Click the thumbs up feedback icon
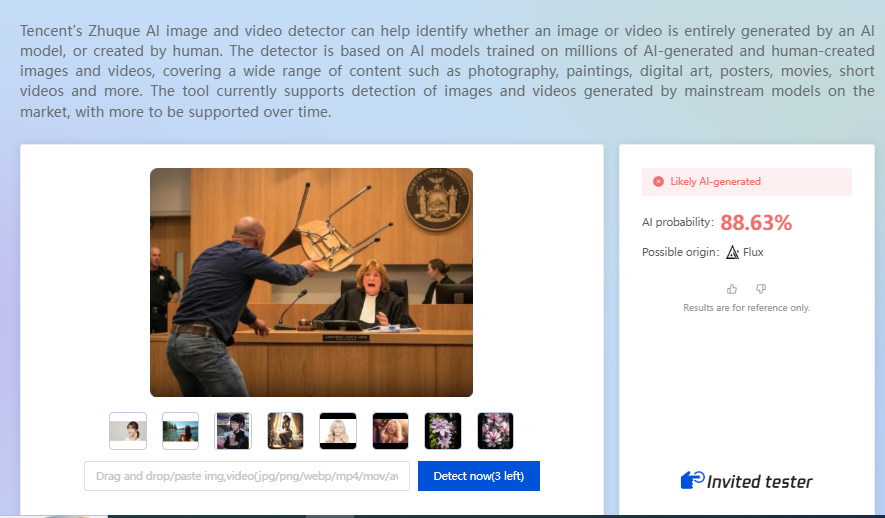Screen dimensions: 885x518 pyautogui.click(x=732, y=289)
